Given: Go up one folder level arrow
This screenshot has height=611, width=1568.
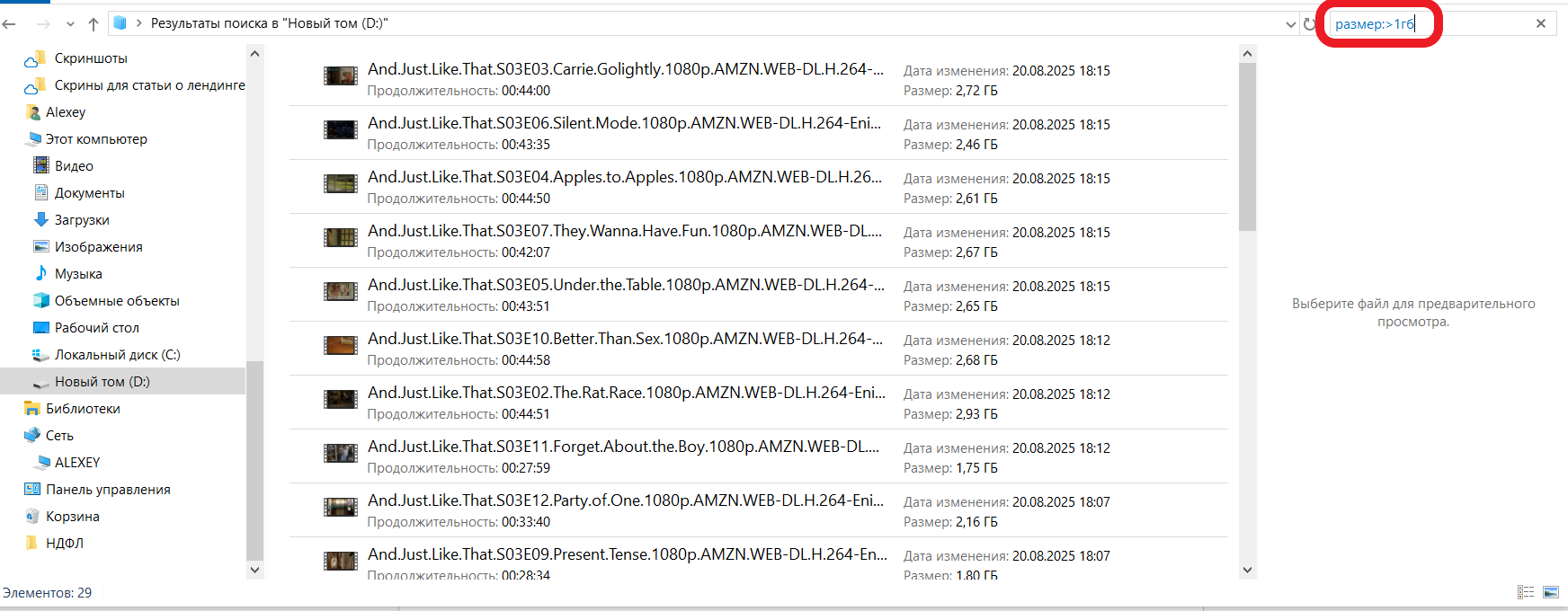Looking at the screenshot, I should (x=94, y=24).
